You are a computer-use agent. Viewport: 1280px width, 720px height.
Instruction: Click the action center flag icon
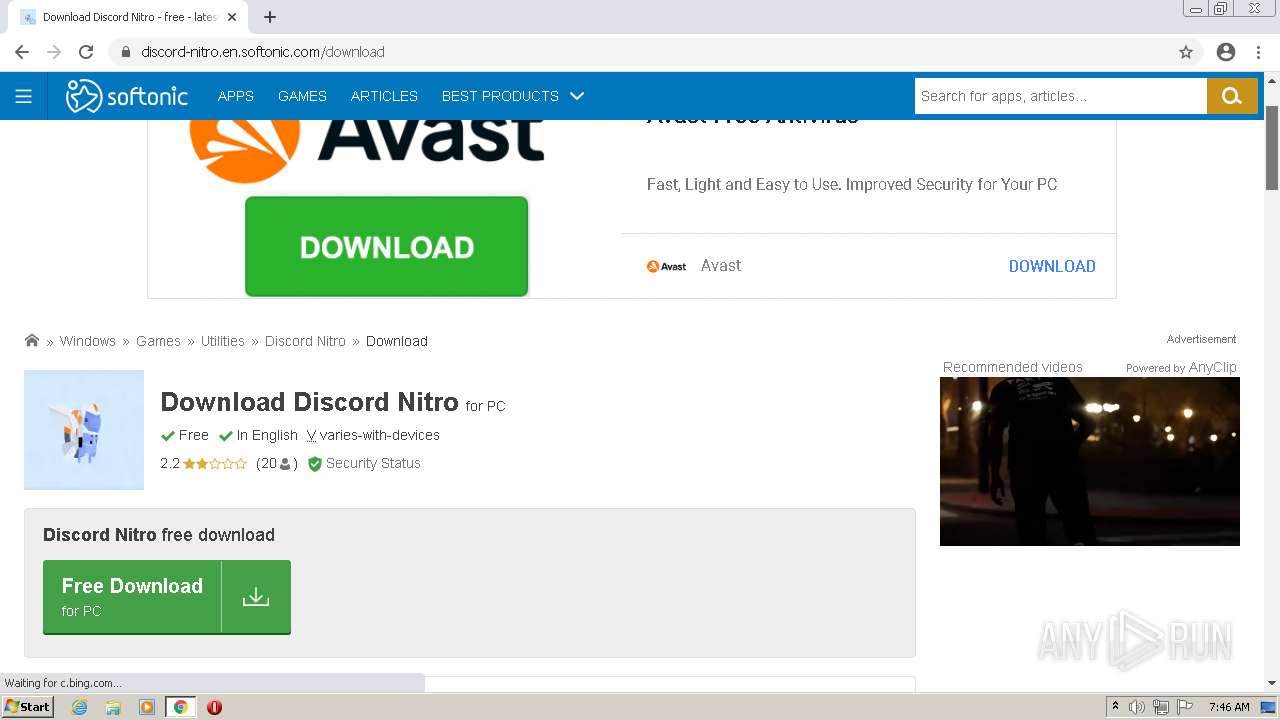pos(1185,707)
